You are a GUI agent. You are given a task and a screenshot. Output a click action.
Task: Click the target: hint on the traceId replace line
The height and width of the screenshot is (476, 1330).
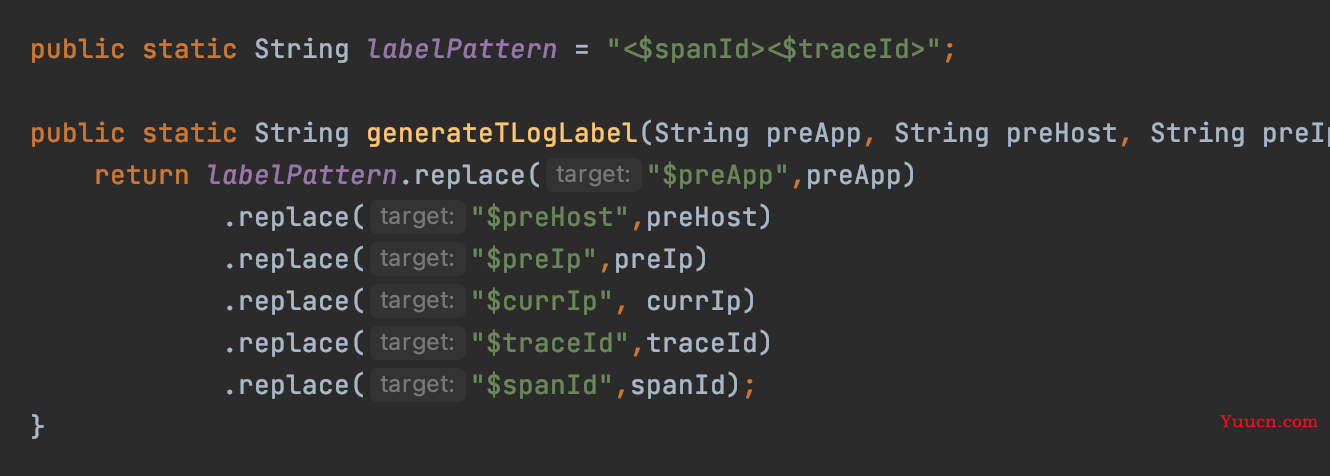pos(418,343)
